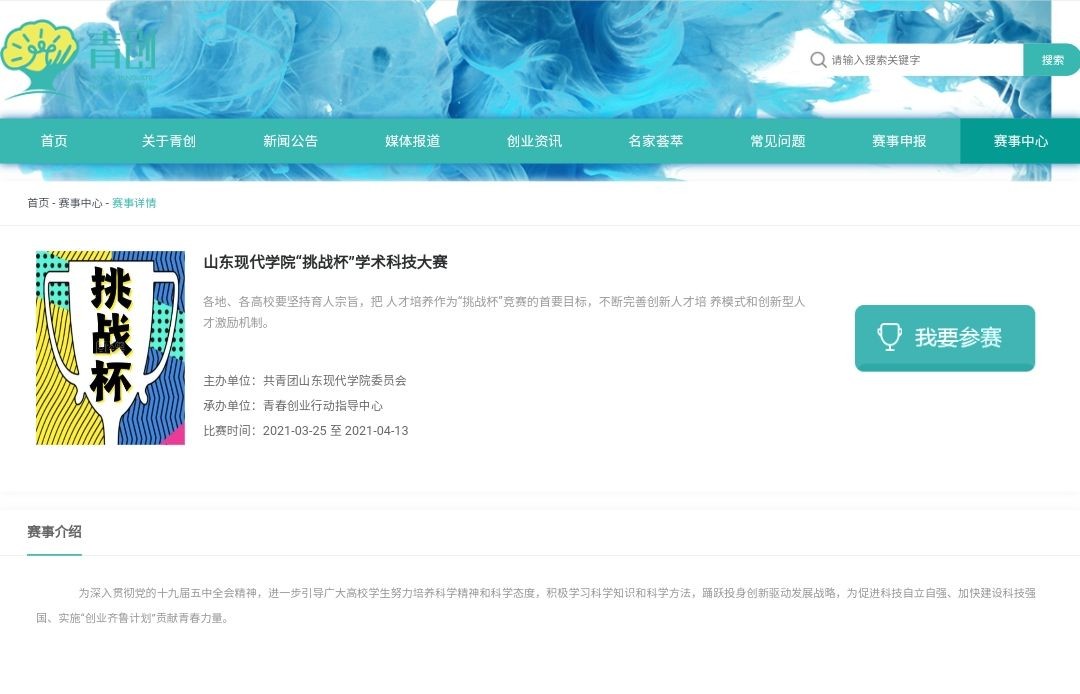Visit 常见问题 from the navigation bar
Screen dimensions: 1080x694
(x=777, y=141)
